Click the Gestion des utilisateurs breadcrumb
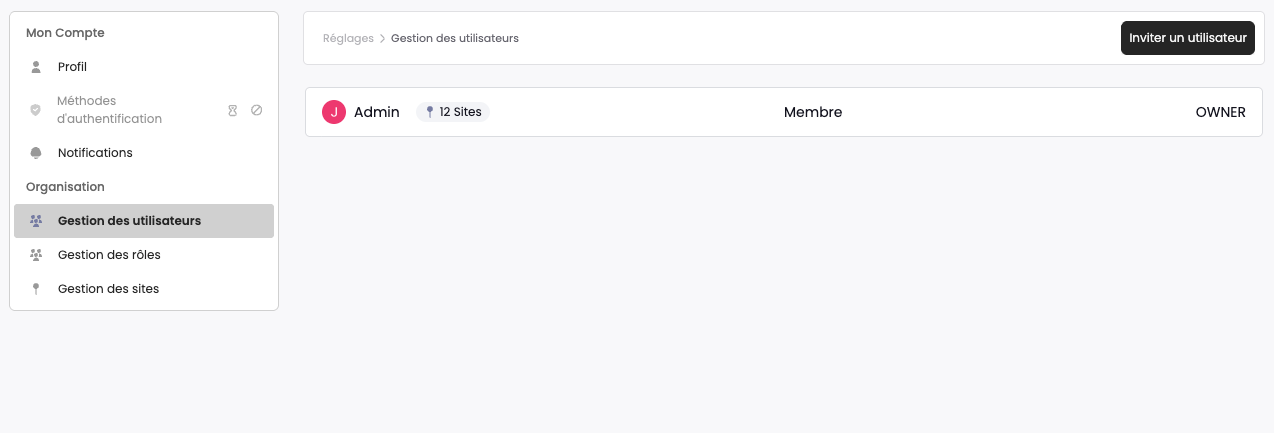This screenshot has height=433, width=1274. [x=455, y=38]
